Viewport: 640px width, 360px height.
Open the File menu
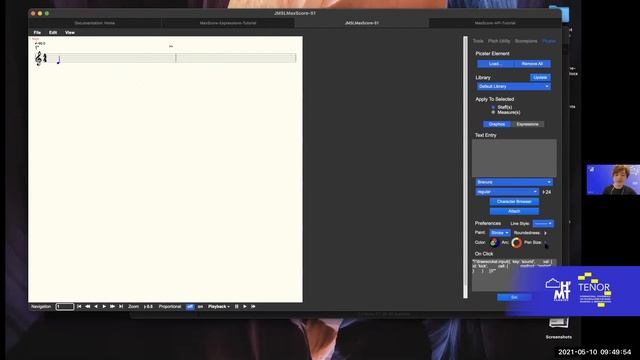click(x=37, y=32)
